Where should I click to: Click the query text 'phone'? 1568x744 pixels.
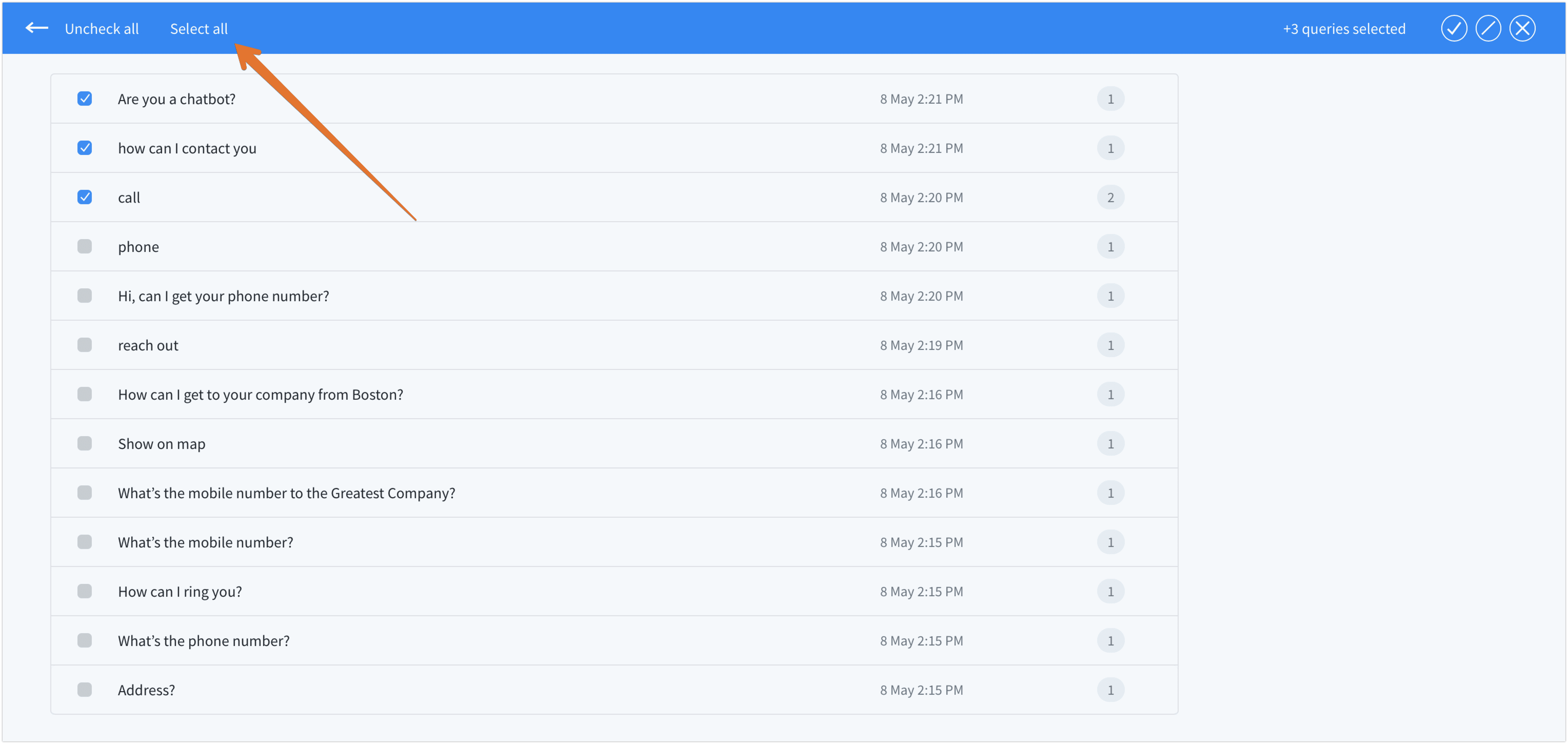coord(138,247)
